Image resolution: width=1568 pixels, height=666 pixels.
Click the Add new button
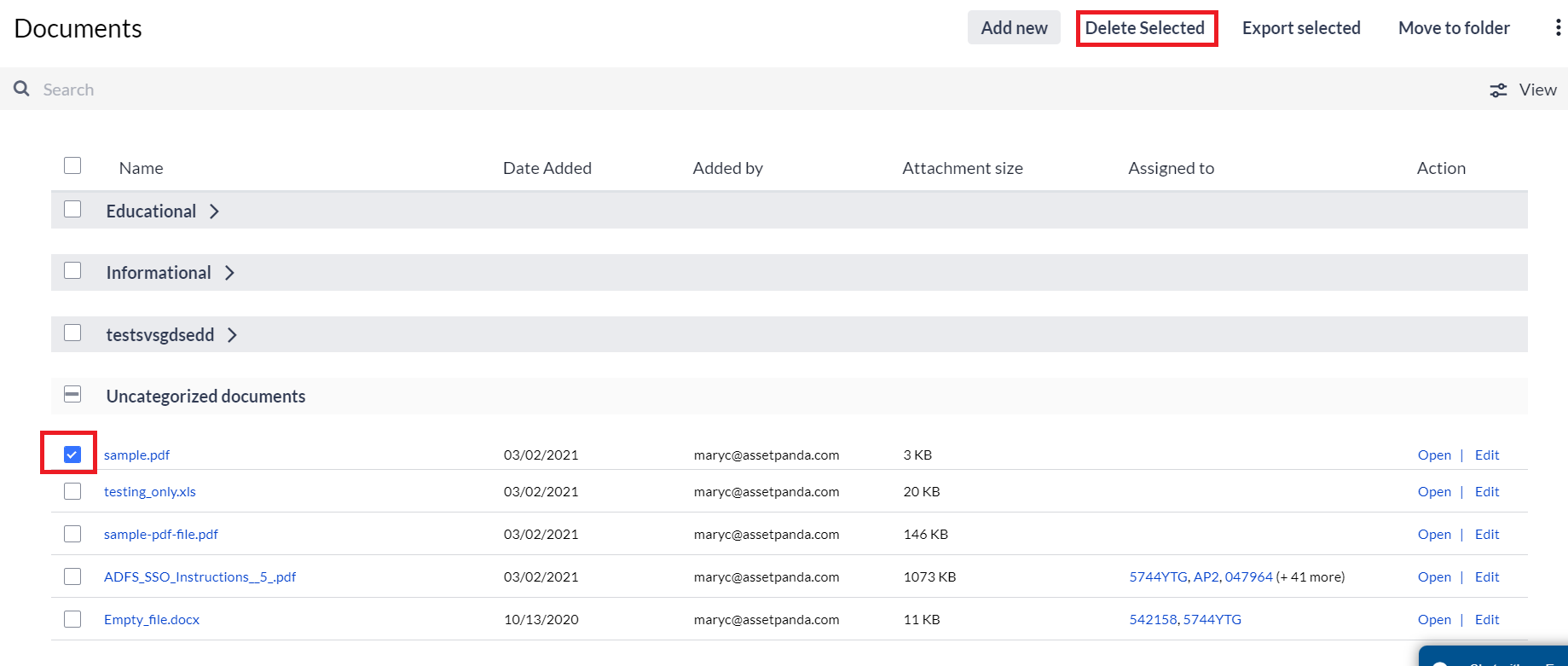1014,27
